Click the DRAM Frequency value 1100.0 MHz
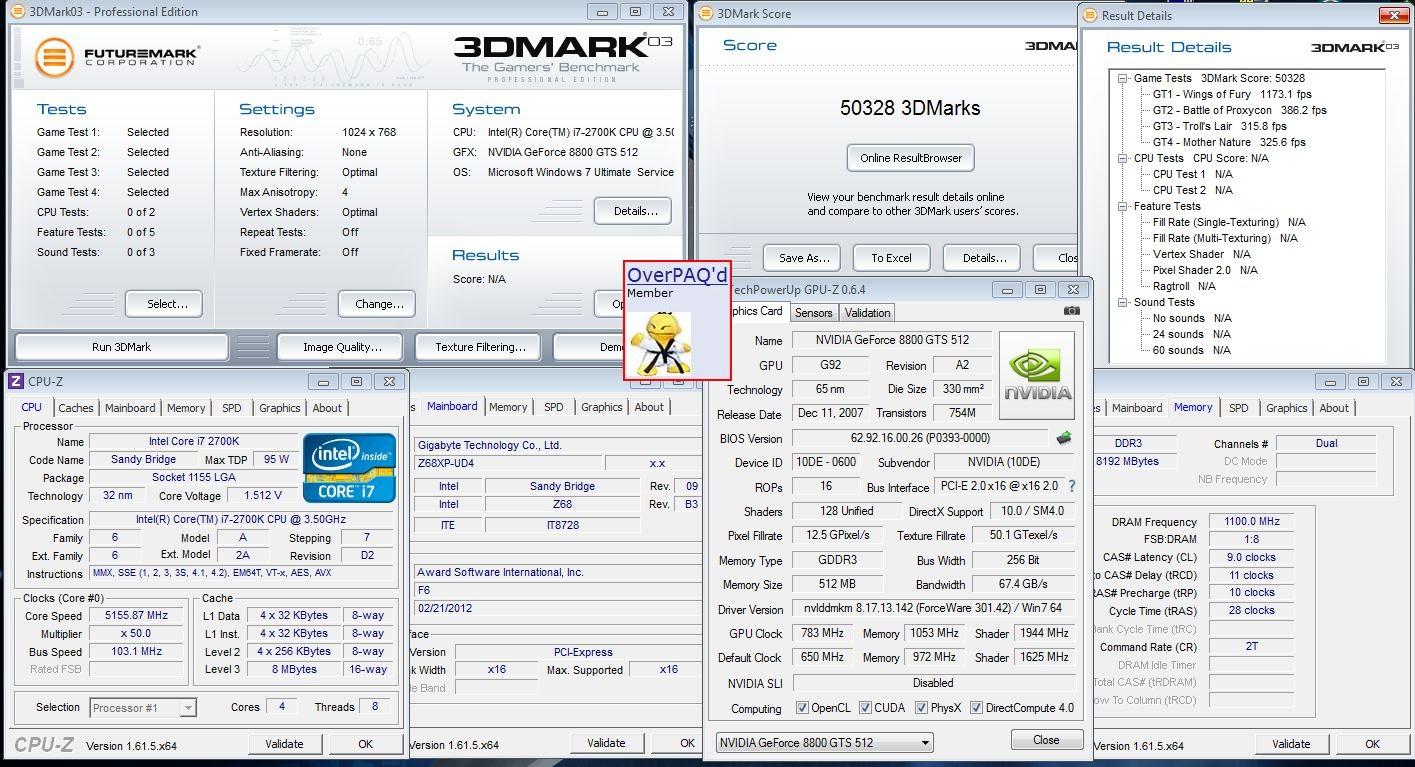 click(1251, 522)
